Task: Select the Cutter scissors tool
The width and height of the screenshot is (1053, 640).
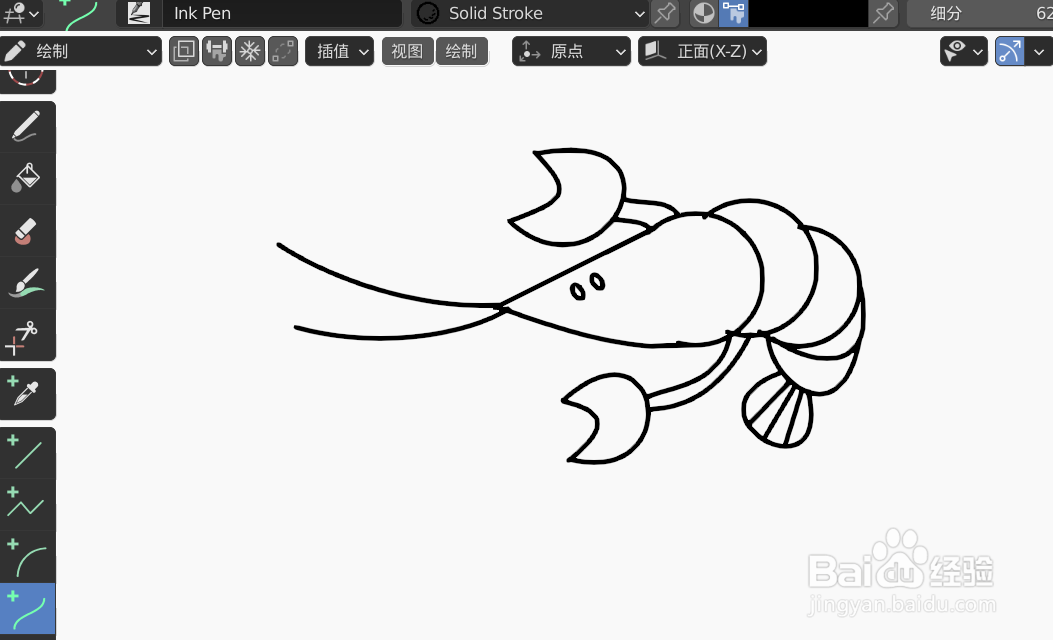Action: tap(28, 334)
